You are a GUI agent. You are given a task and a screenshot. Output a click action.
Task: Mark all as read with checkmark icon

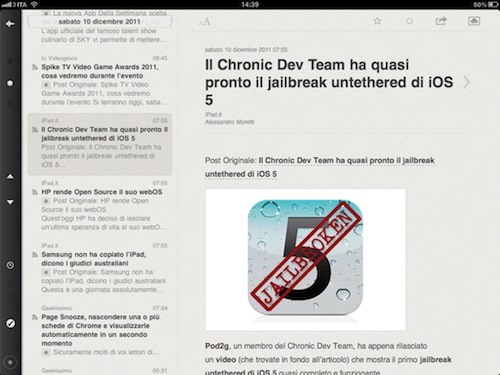[10, 323]
